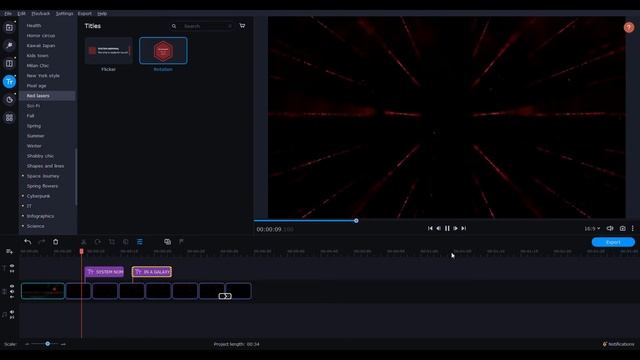Split clip with the scissors icon
Screen dimensions: 640x360
coord(84,242)
